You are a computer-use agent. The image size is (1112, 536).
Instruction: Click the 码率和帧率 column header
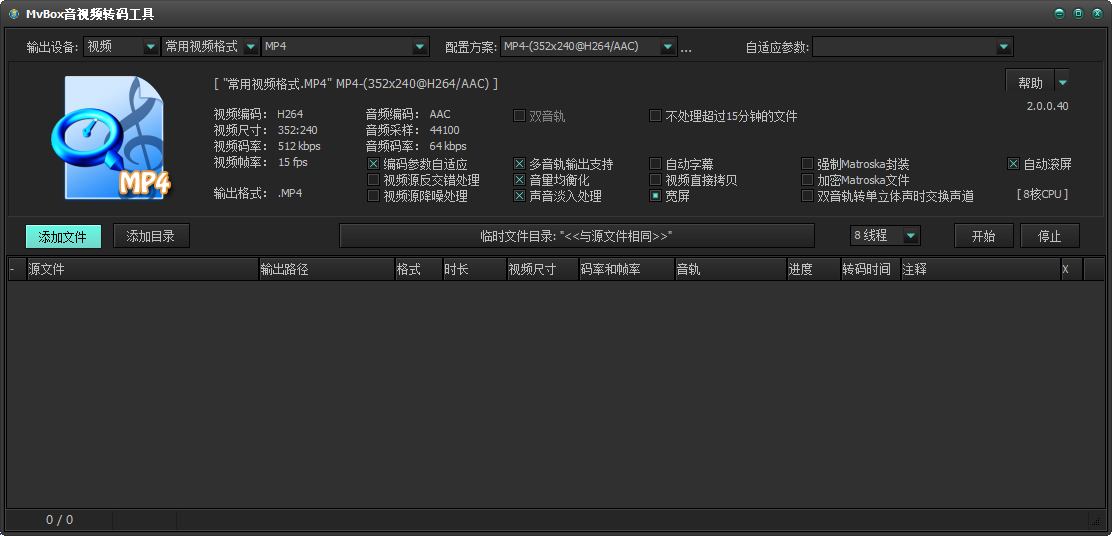pos(626,269)
